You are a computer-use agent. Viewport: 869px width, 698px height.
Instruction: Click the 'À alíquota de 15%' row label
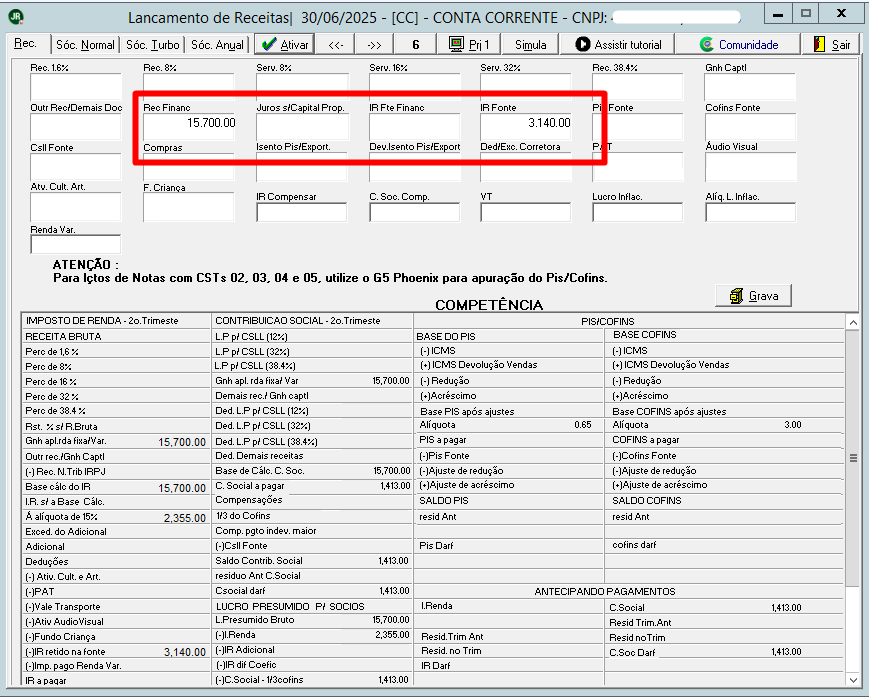[x=62, y=517]
